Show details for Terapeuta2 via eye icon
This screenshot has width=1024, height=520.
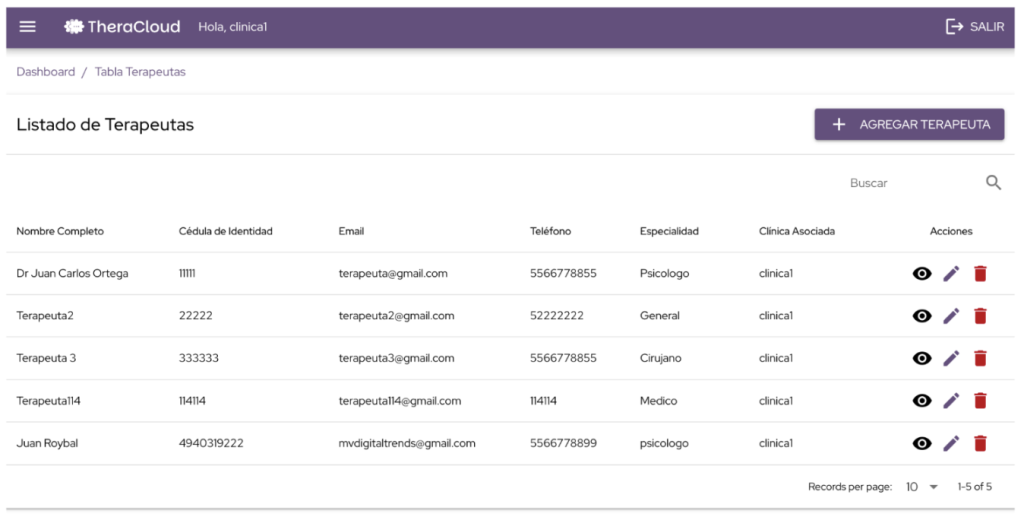922,316
